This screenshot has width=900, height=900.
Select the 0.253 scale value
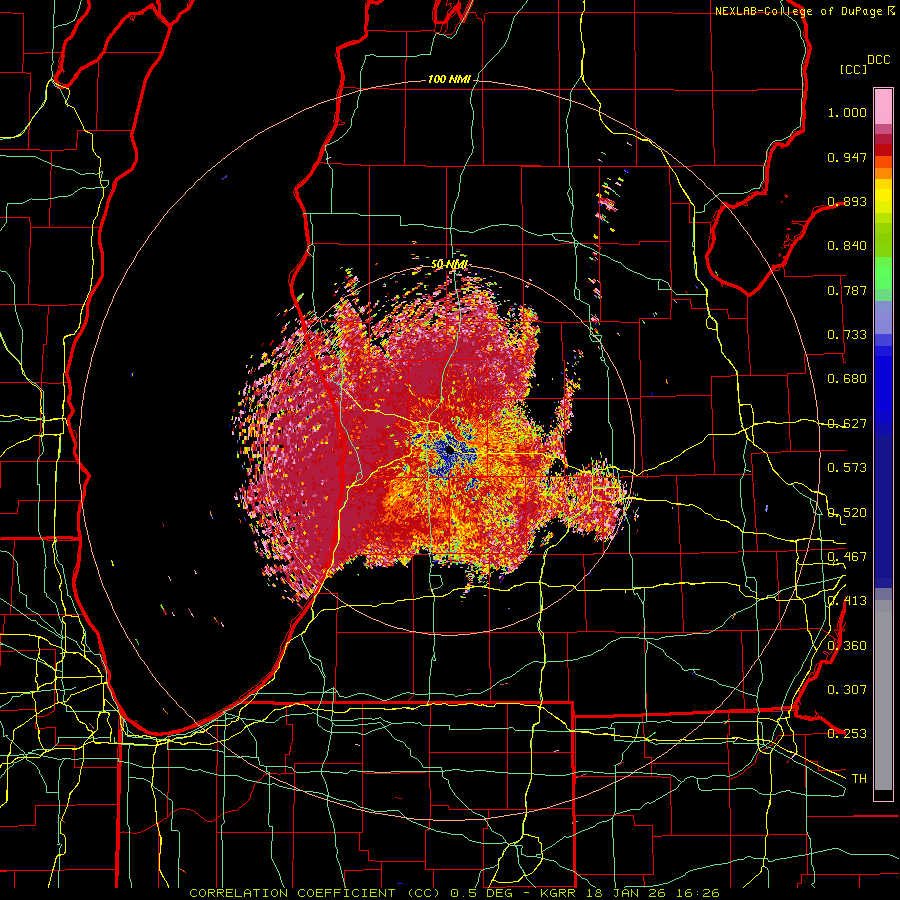point(847,734)
